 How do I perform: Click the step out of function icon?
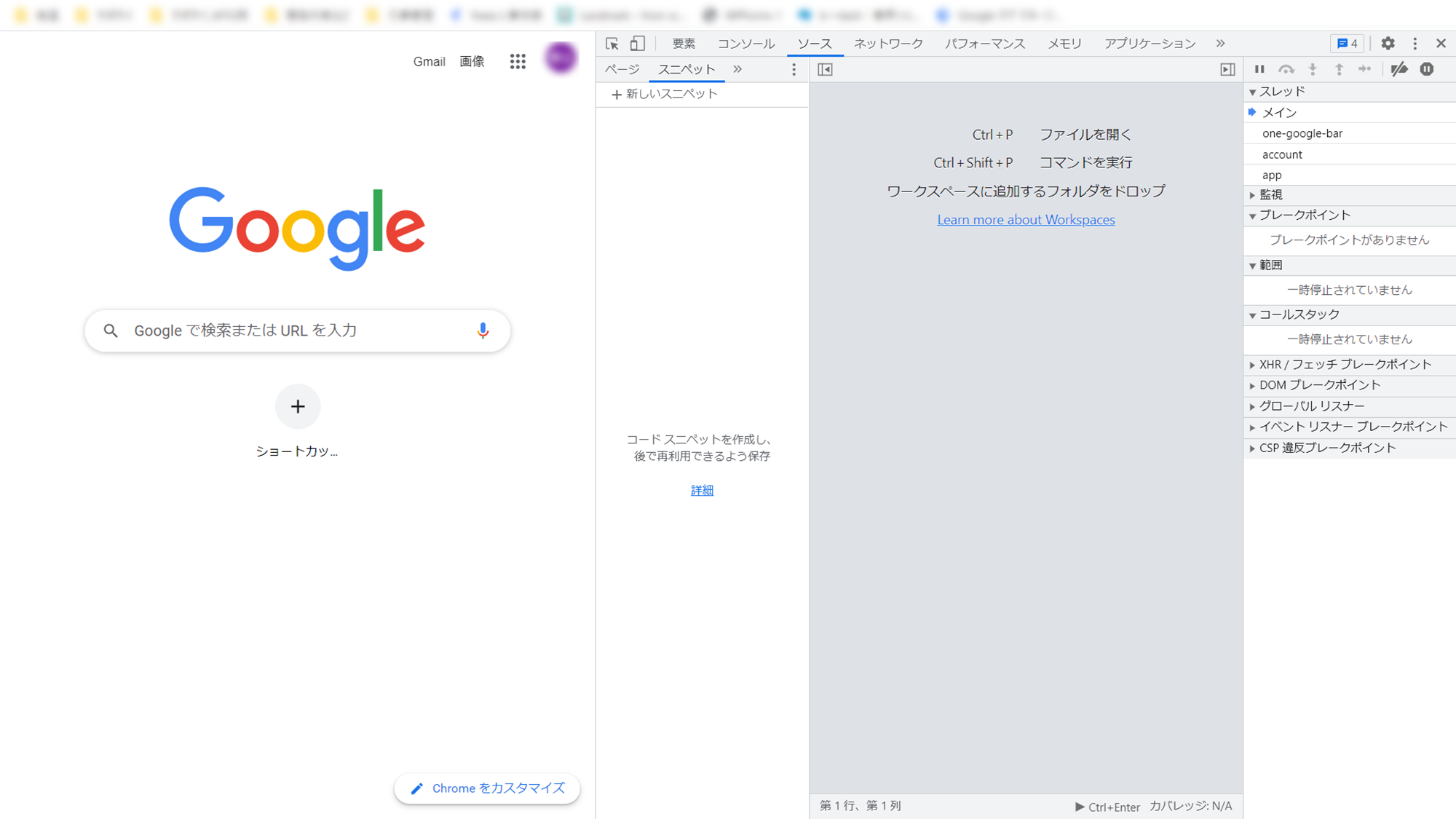[x=1339, y=69]
